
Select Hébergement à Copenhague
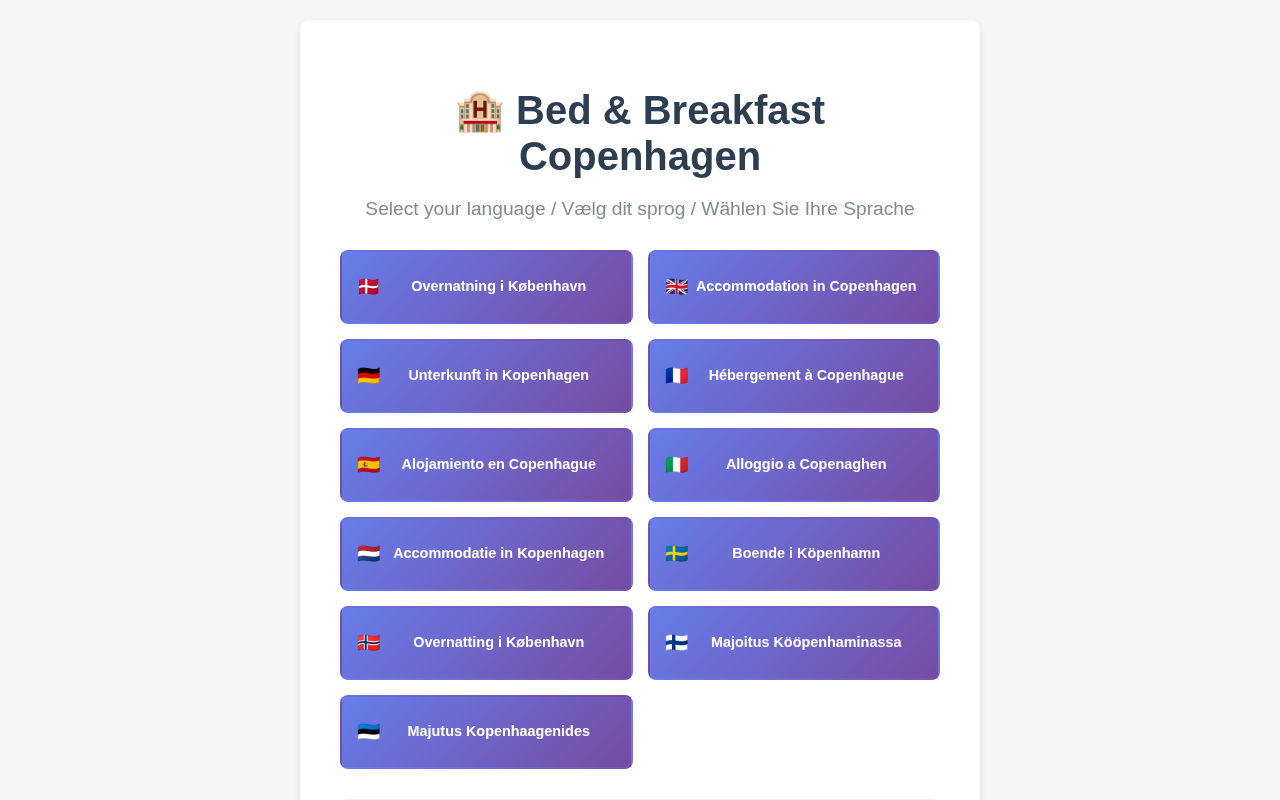coord(794,376)
